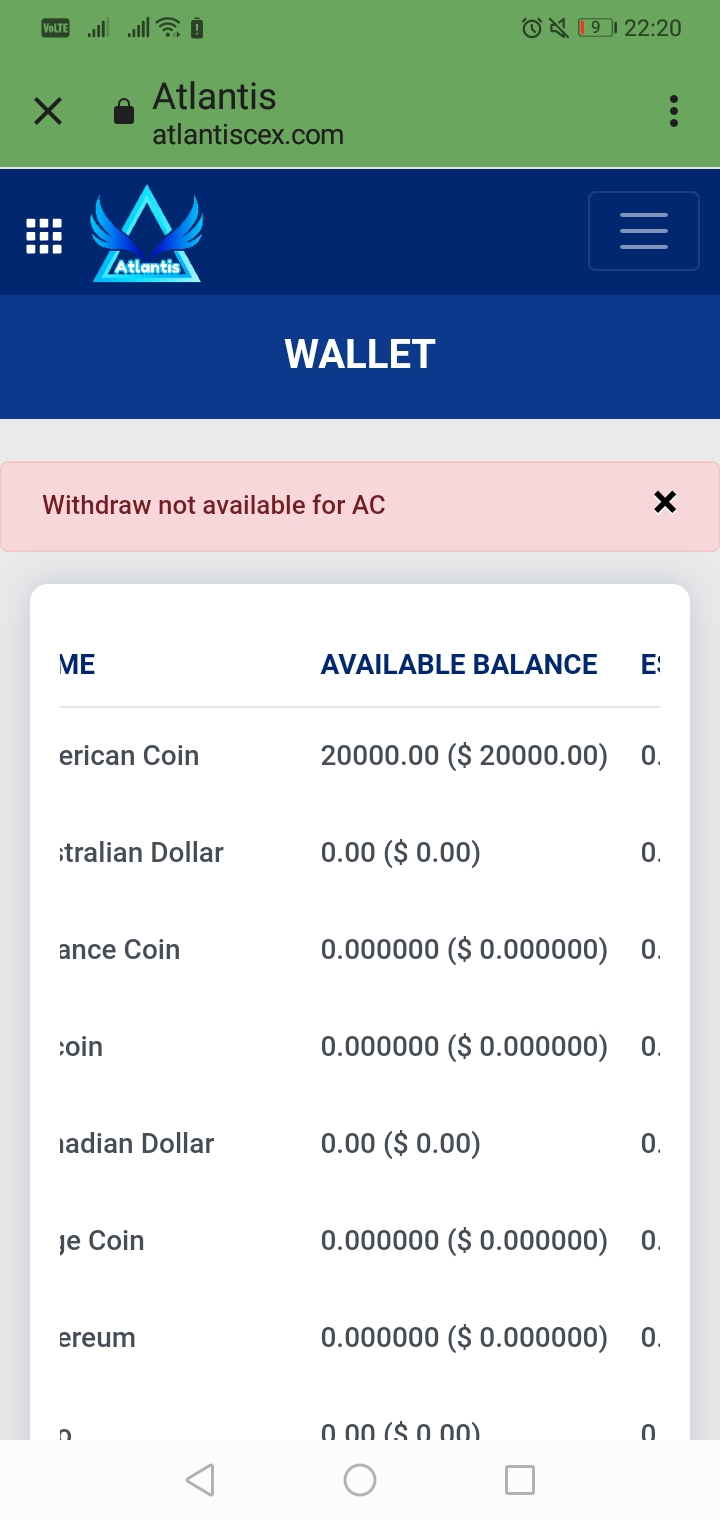
Task: Tap the padlock site security icon
Action: (124, 111)
